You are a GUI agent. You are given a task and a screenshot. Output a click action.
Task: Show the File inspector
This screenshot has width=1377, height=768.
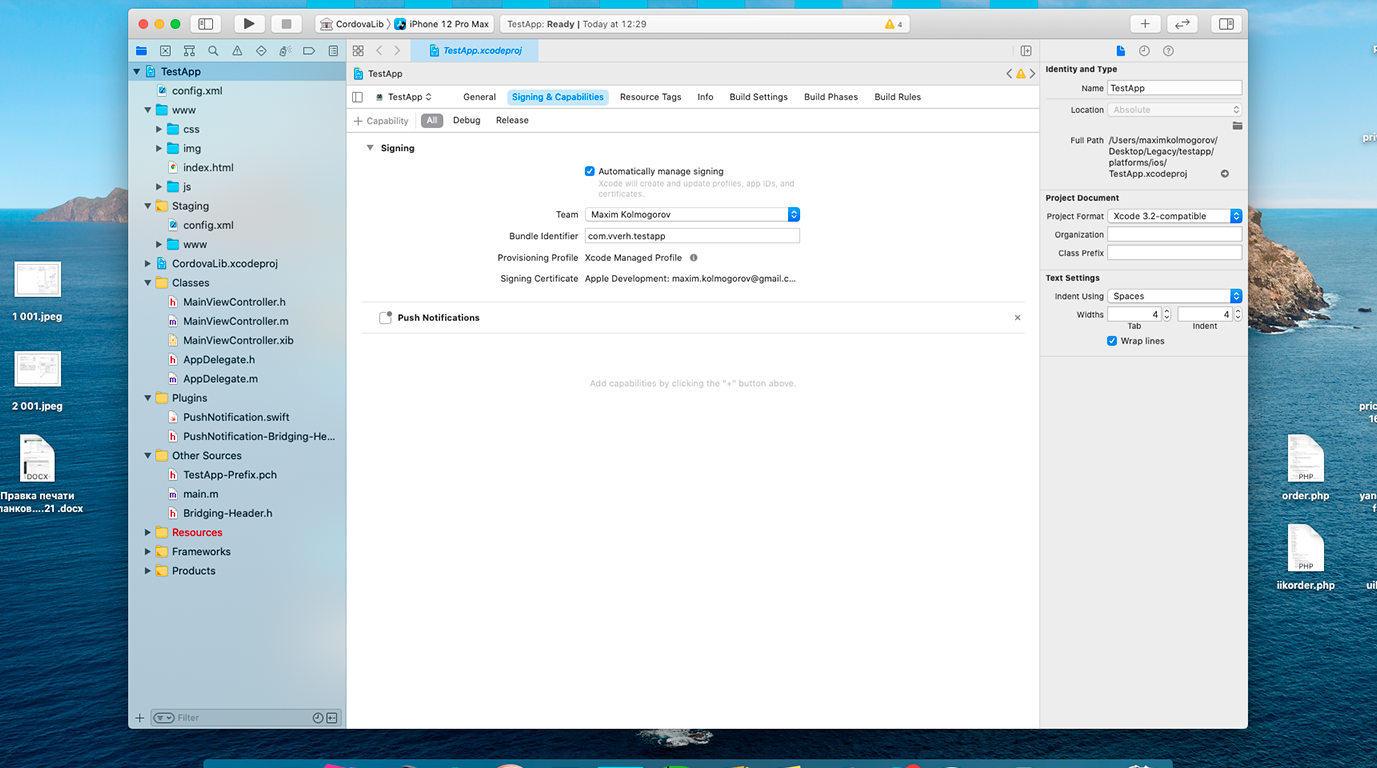(x=1120, y=51)
